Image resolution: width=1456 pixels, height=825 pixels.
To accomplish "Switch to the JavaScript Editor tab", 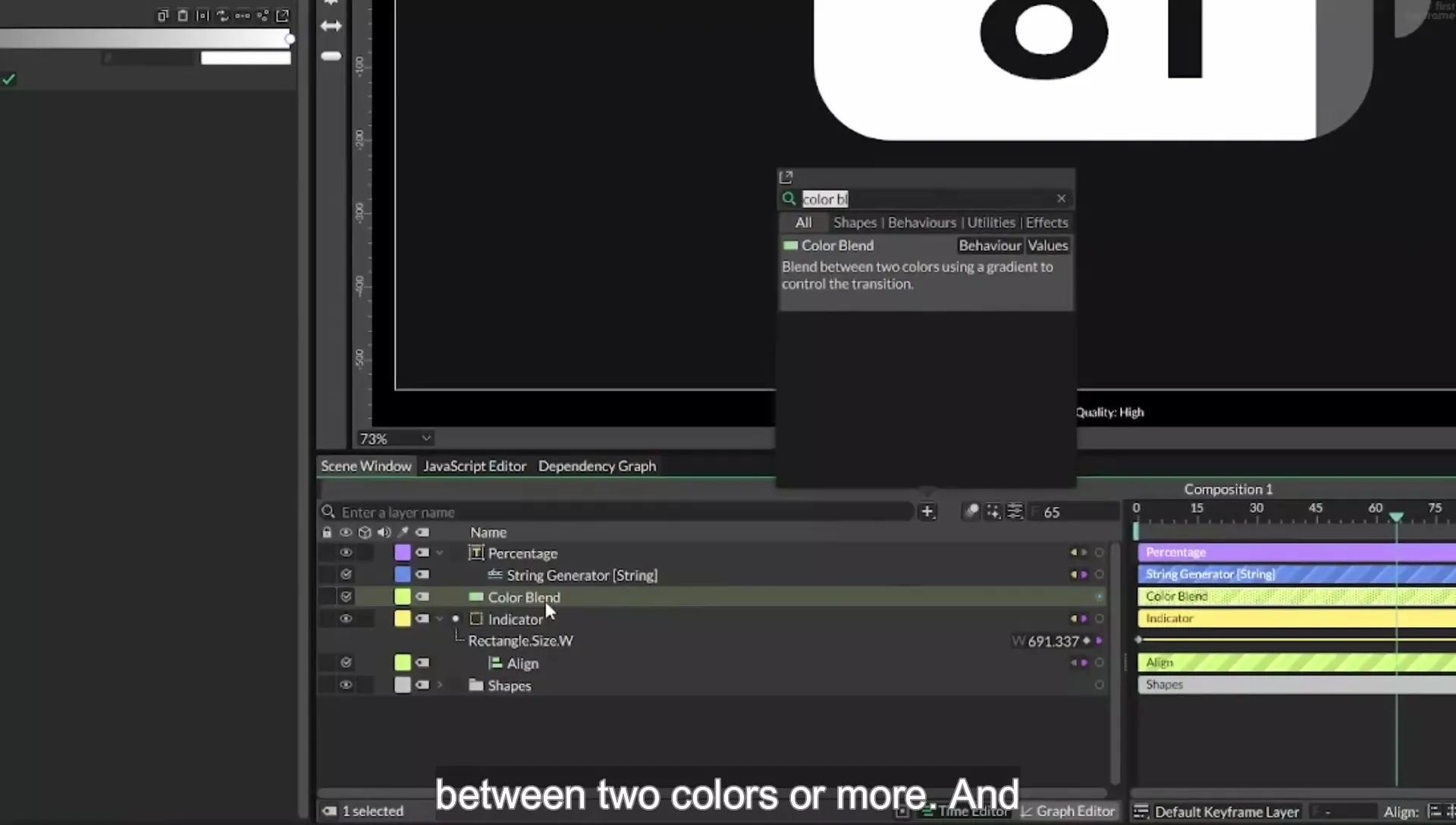I will [x=475, y=466].
